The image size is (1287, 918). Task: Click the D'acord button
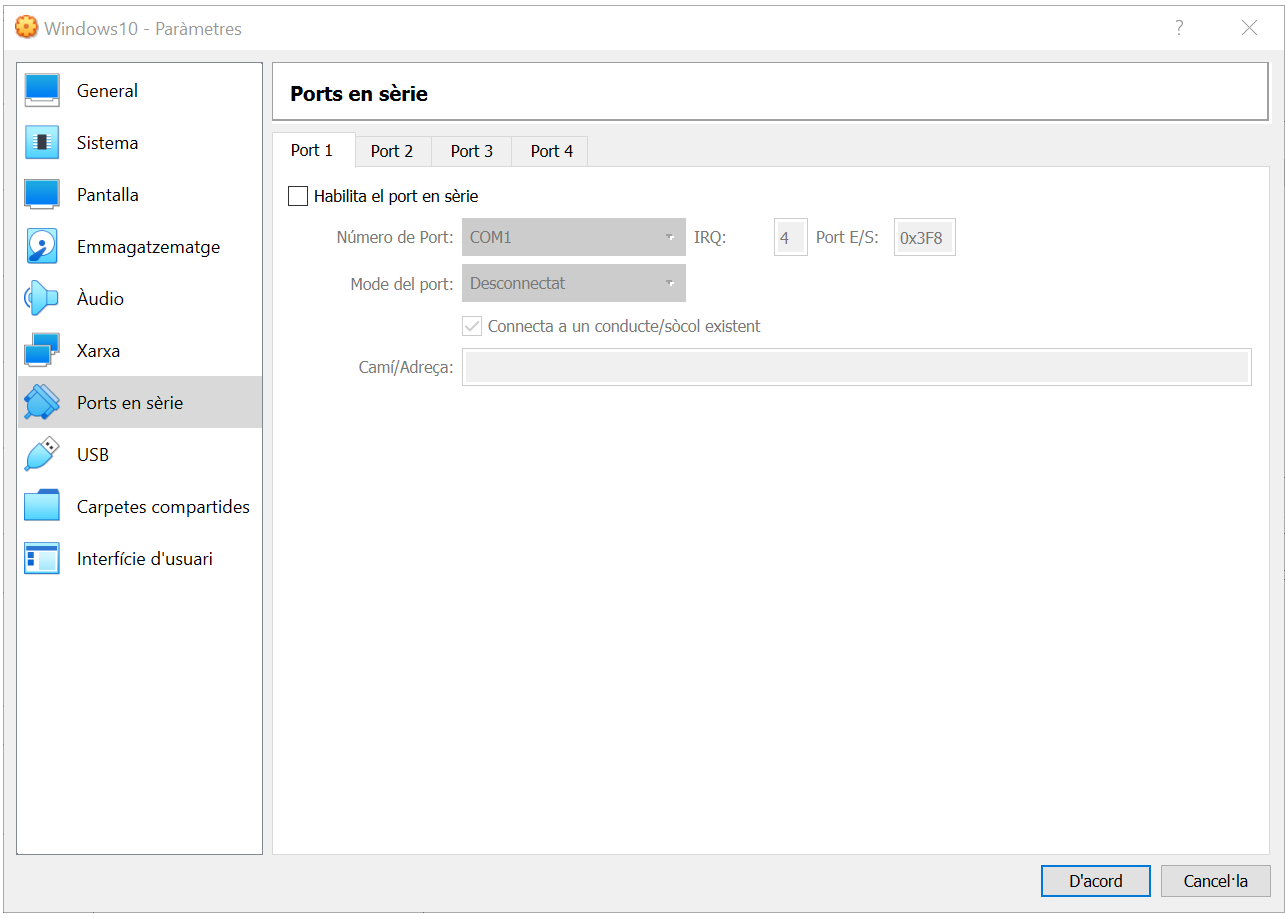pos(1095,881)
